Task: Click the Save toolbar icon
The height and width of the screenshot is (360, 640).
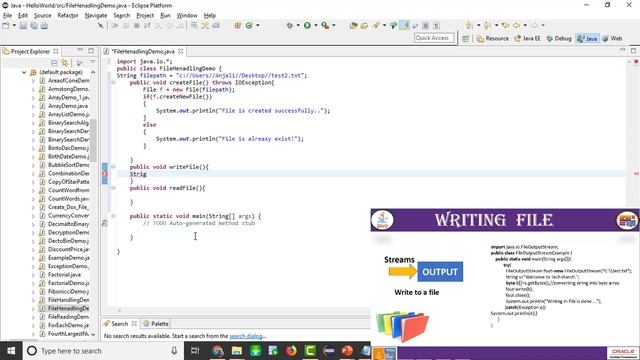Action: (23, 25)
